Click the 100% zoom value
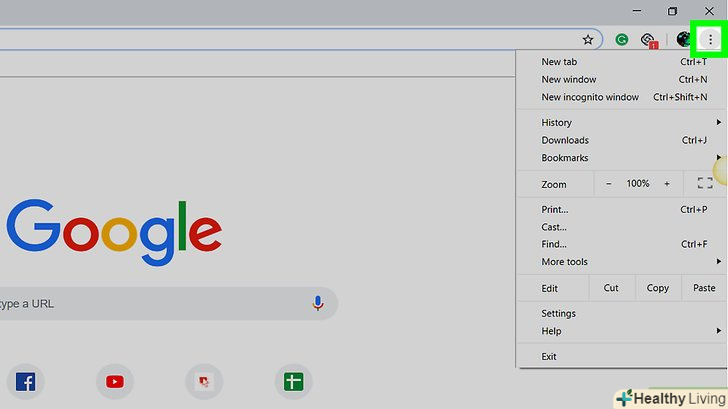The height and width of the screenshot is (409, 728). coord(637,184)
